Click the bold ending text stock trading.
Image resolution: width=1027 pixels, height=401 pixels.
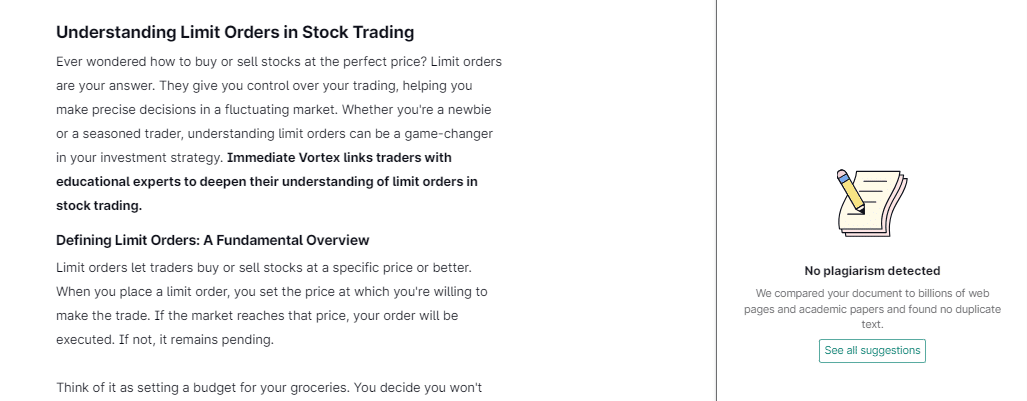click(99, 206)
